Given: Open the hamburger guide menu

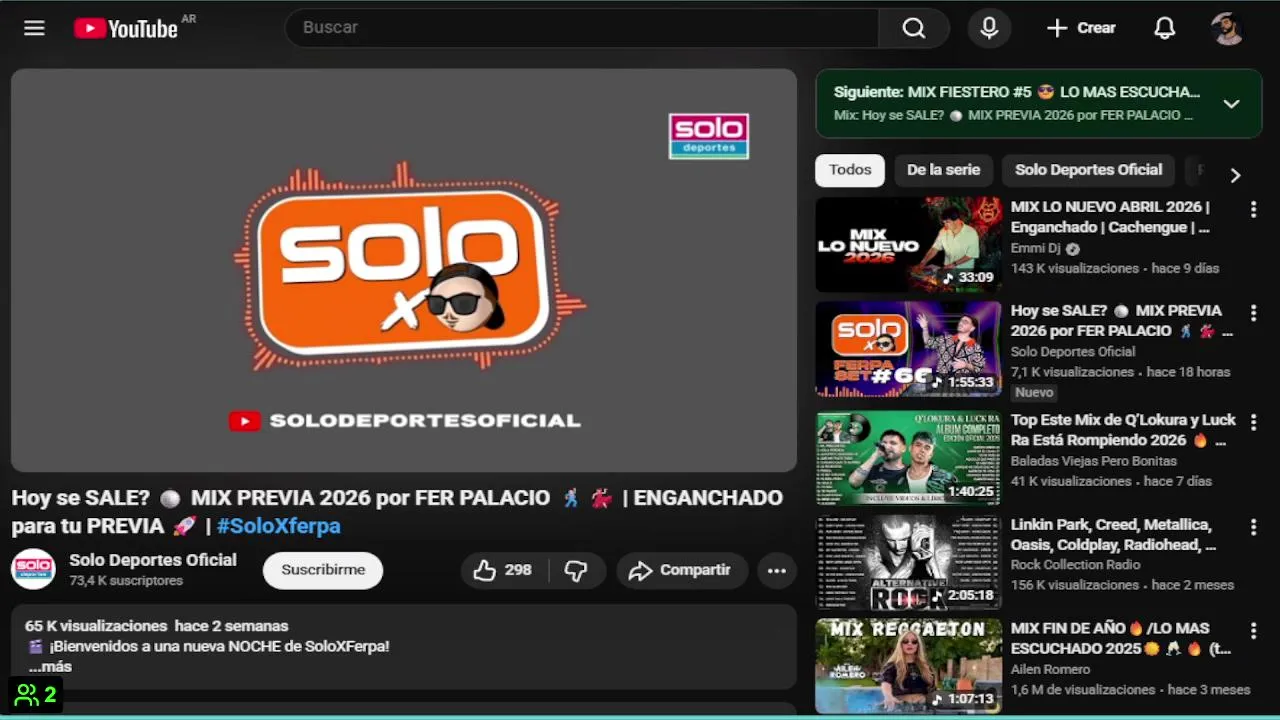Looking at the screenshot, I should pyautogui.click(x=34, y=28).
